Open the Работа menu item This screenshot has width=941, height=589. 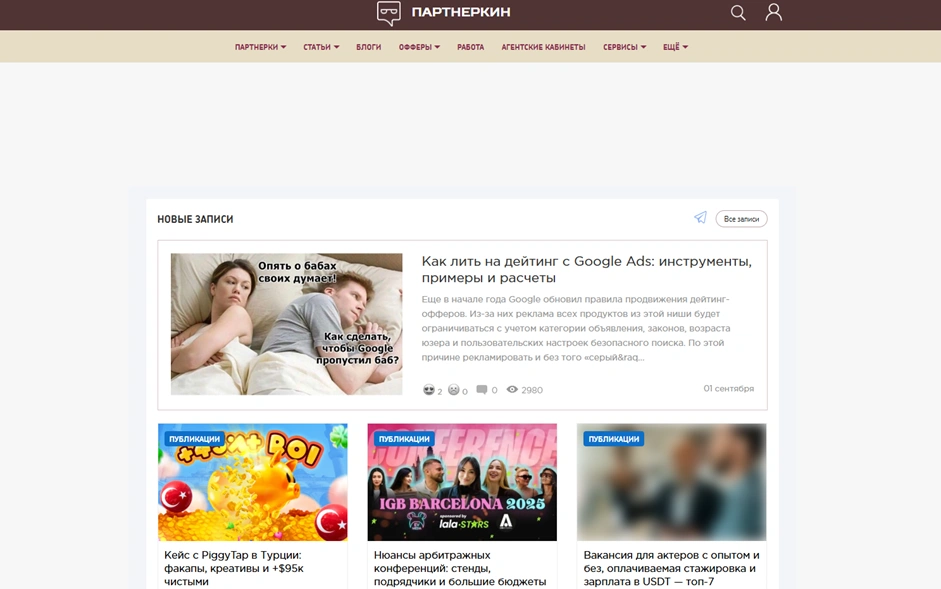click(x=470, y=47)
